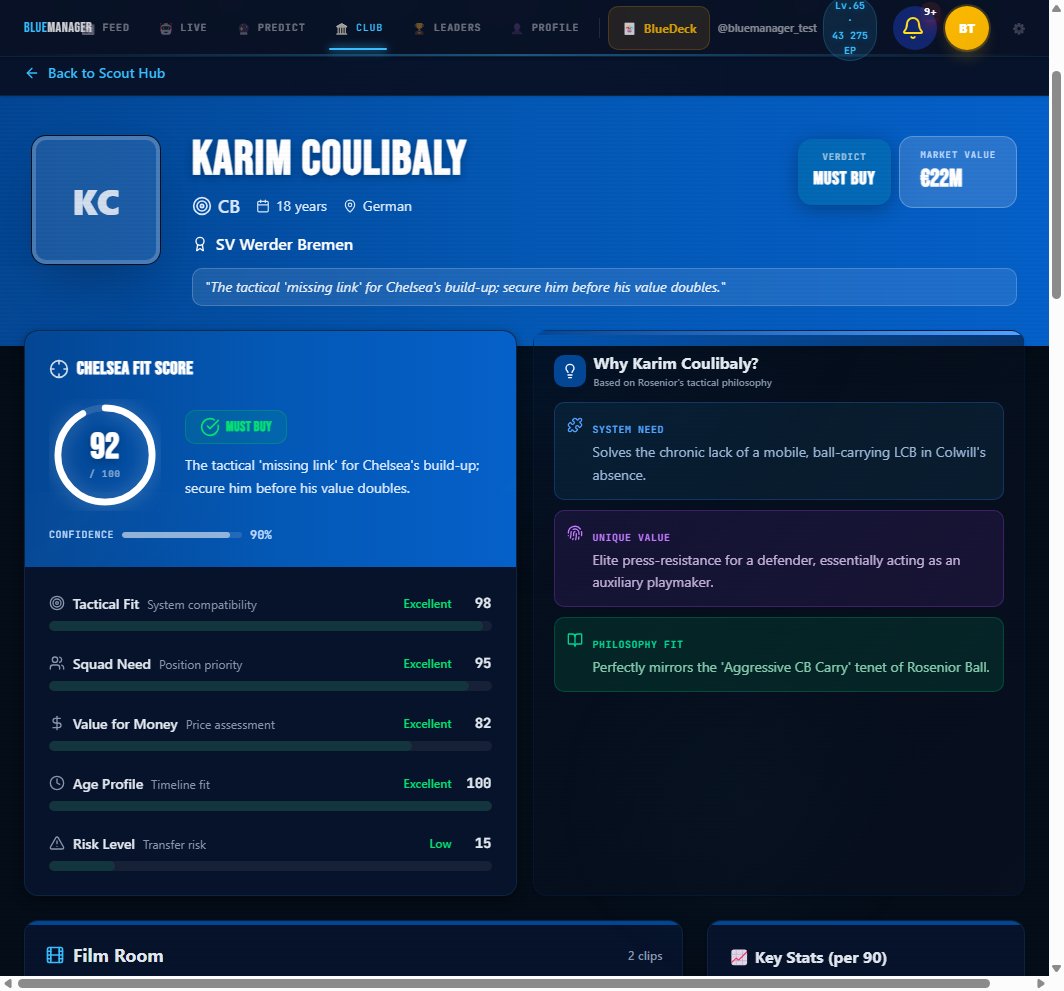
Task: Click the SYSTEM NEED puzzle icon
Action: [575, 426]
